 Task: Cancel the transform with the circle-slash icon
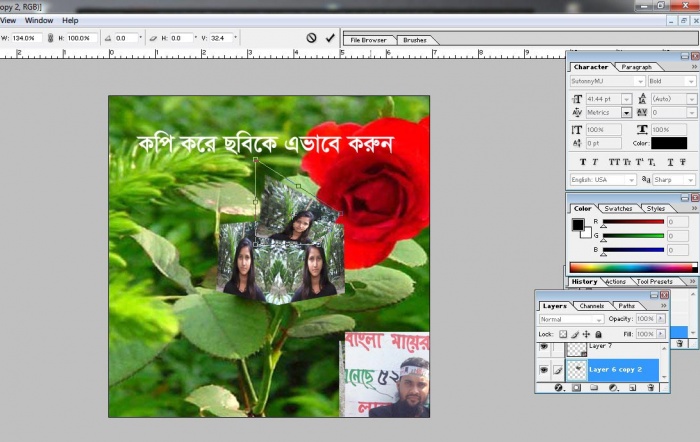pyautogui.click(x=311, y=38)
